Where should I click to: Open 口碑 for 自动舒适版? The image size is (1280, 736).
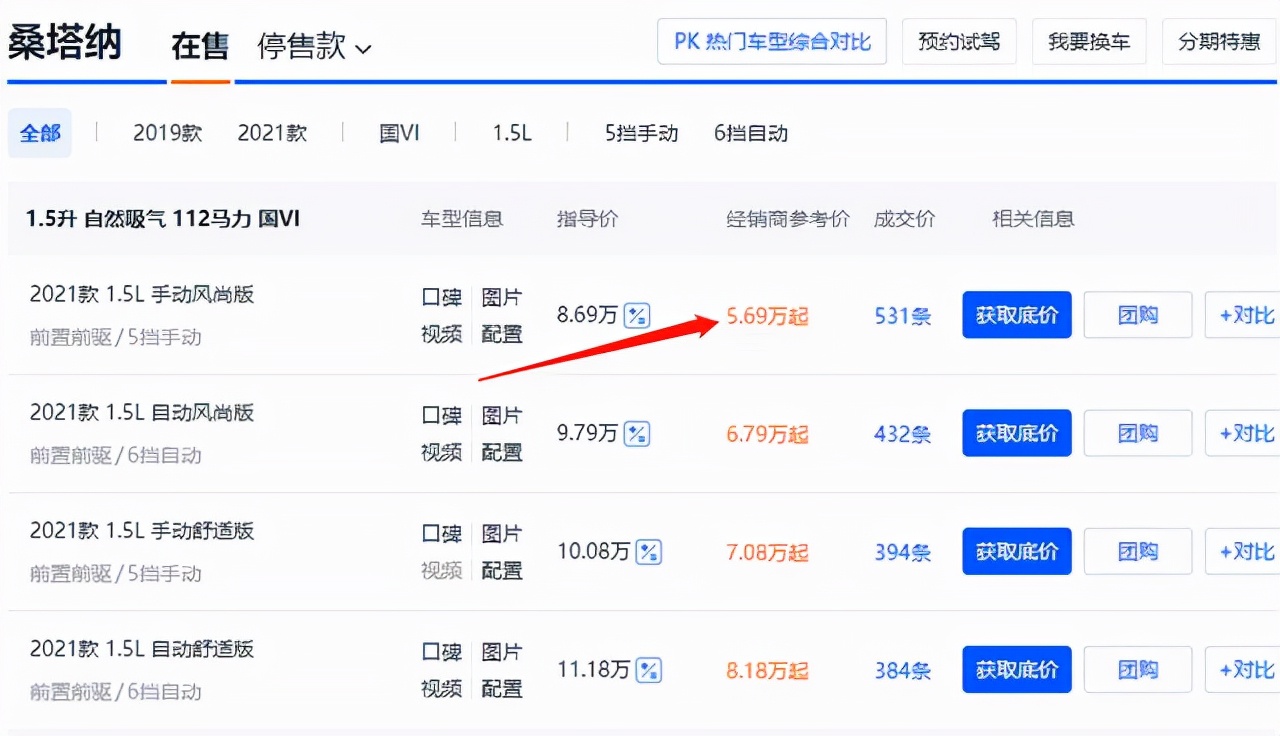(x=442, y=651)
